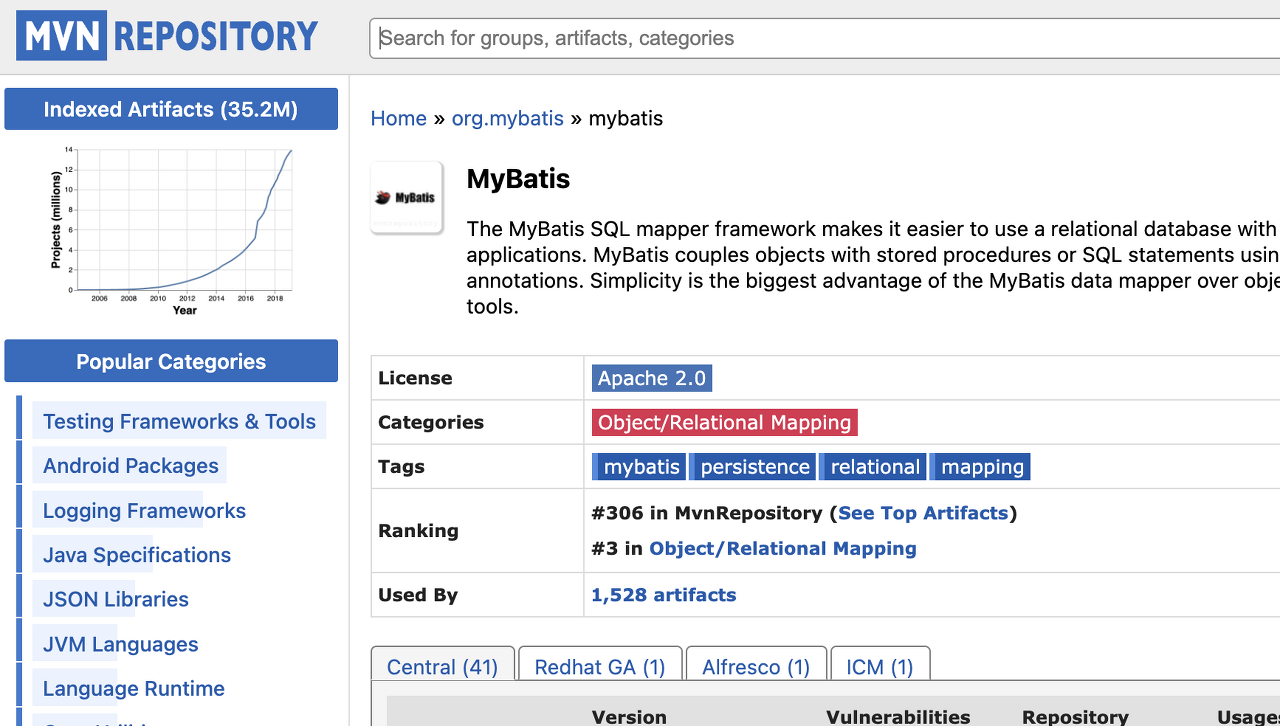Click the Ranking row label
The width and height of the screenshot is (1280, 726).
coord(418,530)
